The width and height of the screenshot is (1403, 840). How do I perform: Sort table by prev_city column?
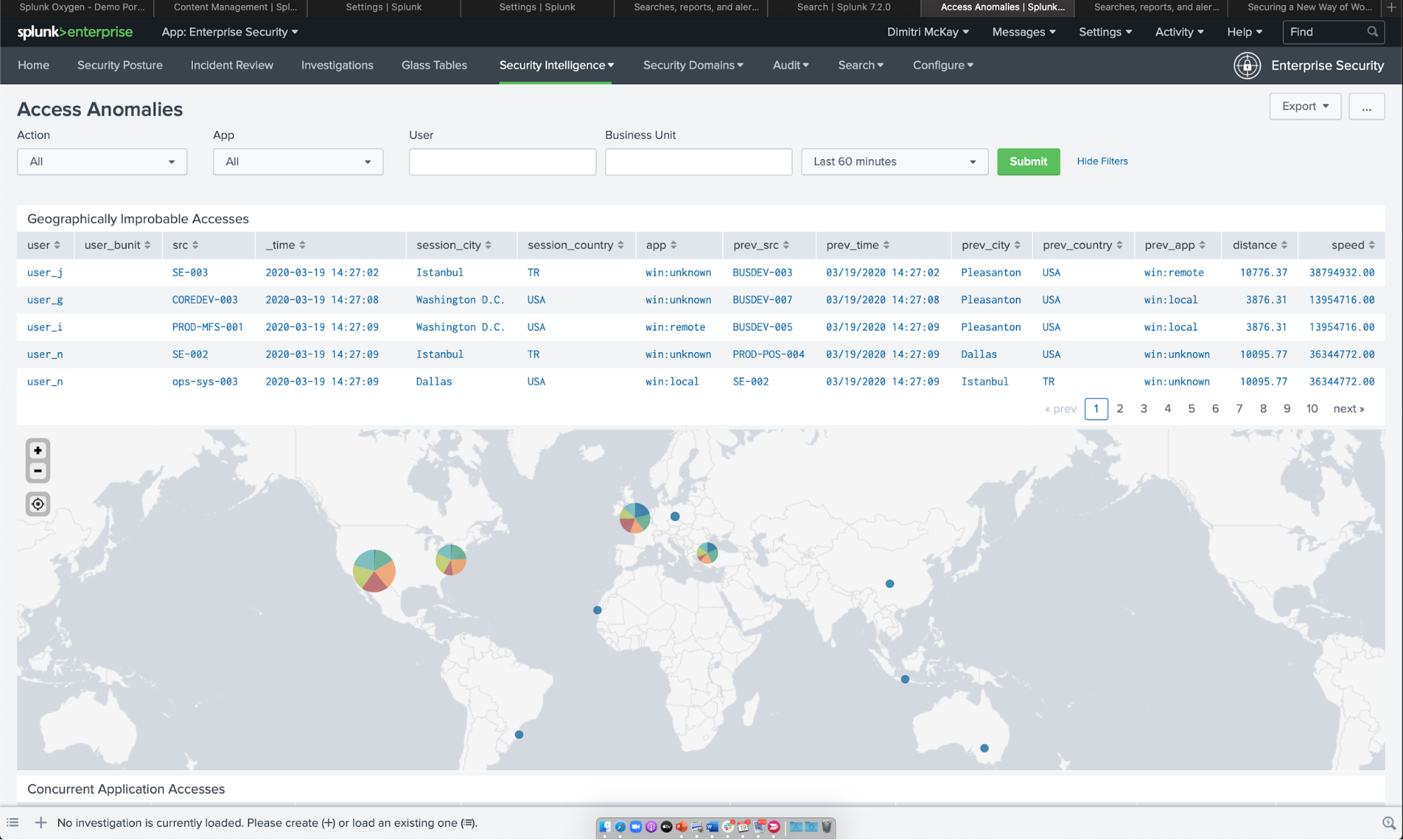click(x=991, y=245)
